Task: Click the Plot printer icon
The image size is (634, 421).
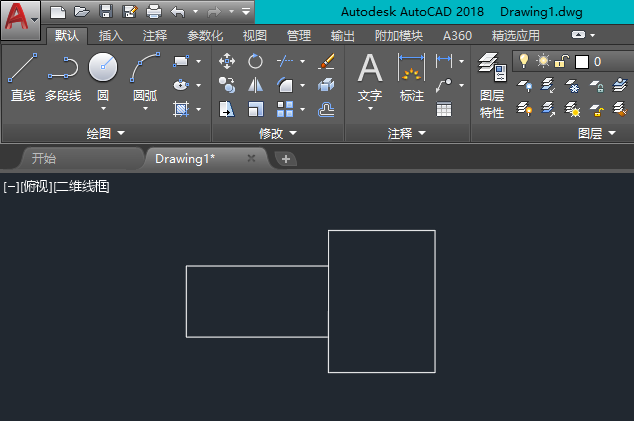Action: click(x=154, y=12)
